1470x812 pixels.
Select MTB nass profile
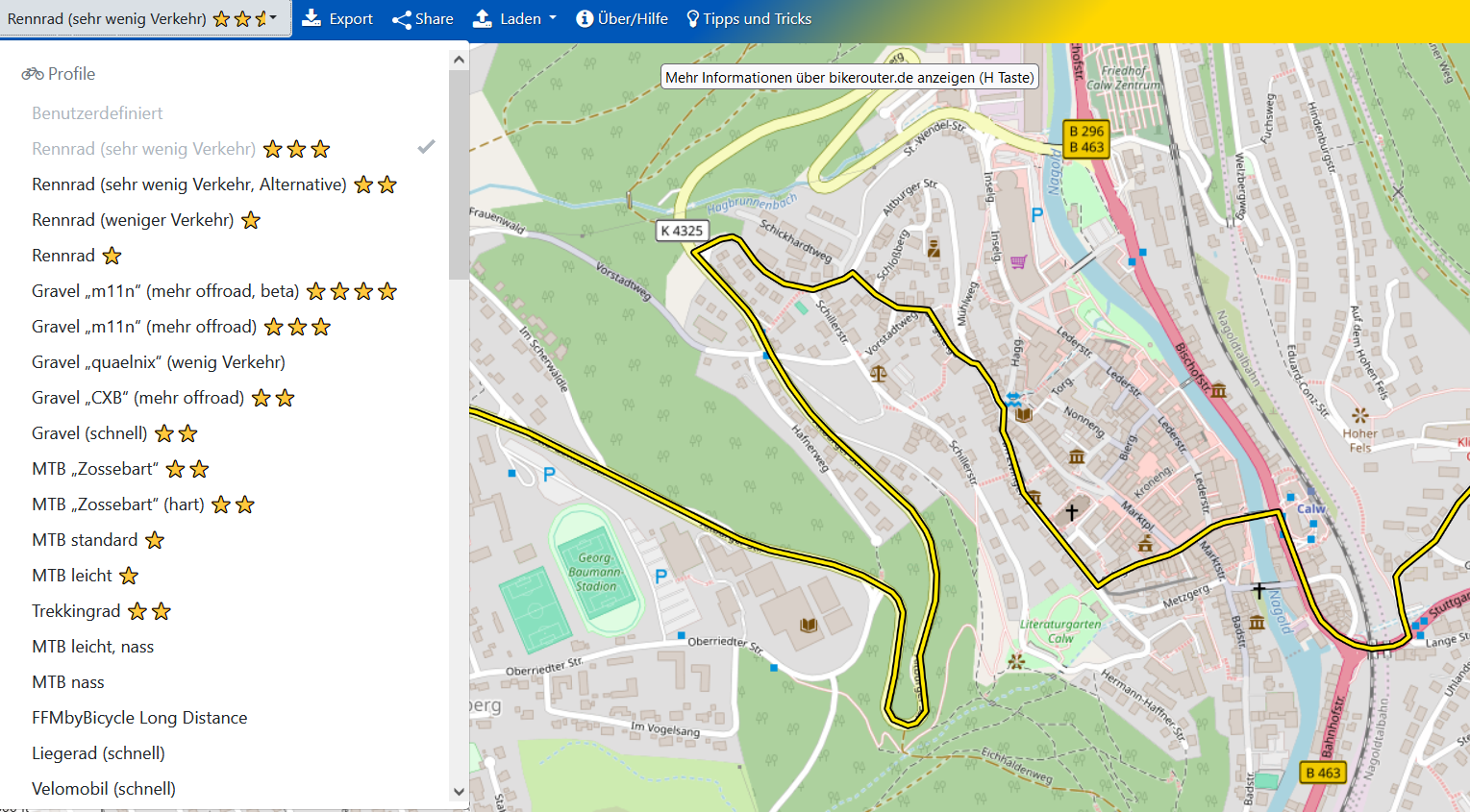(68, 682)
